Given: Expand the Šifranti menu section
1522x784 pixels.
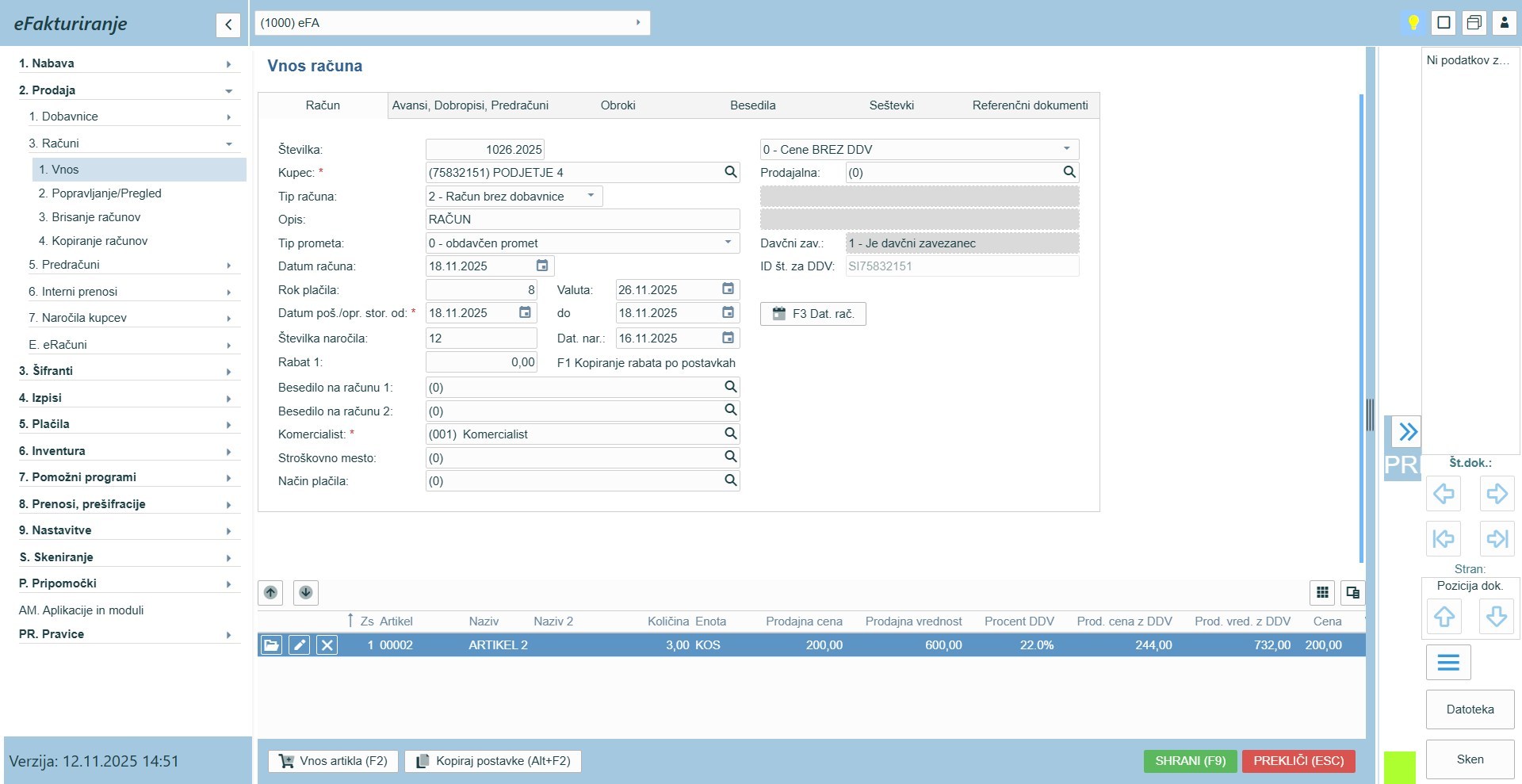Looking at the screenshot, I should click(127, 371).
